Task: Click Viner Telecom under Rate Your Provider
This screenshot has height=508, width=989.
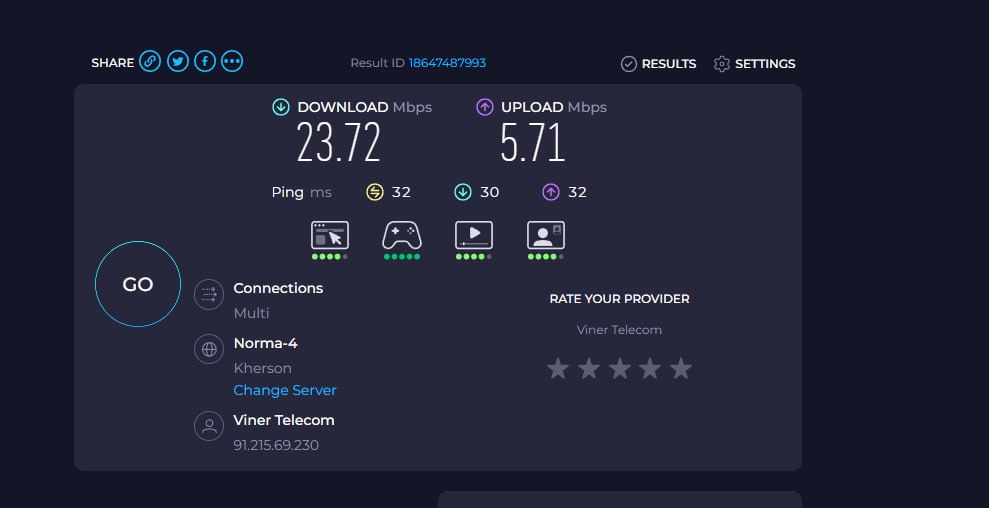Action: pyautogui.click(x=619, y=329)
